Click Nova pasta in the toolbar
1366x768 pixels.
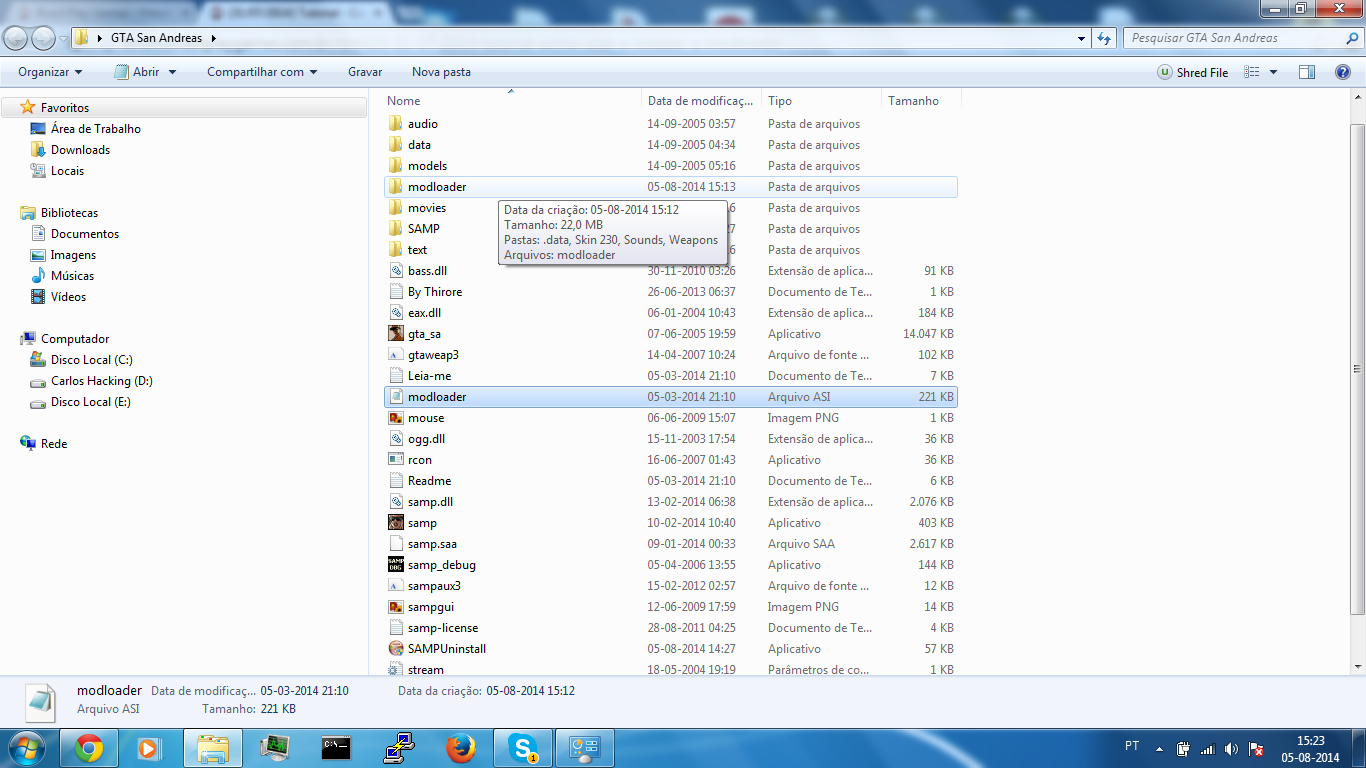(x=441, y=72)
